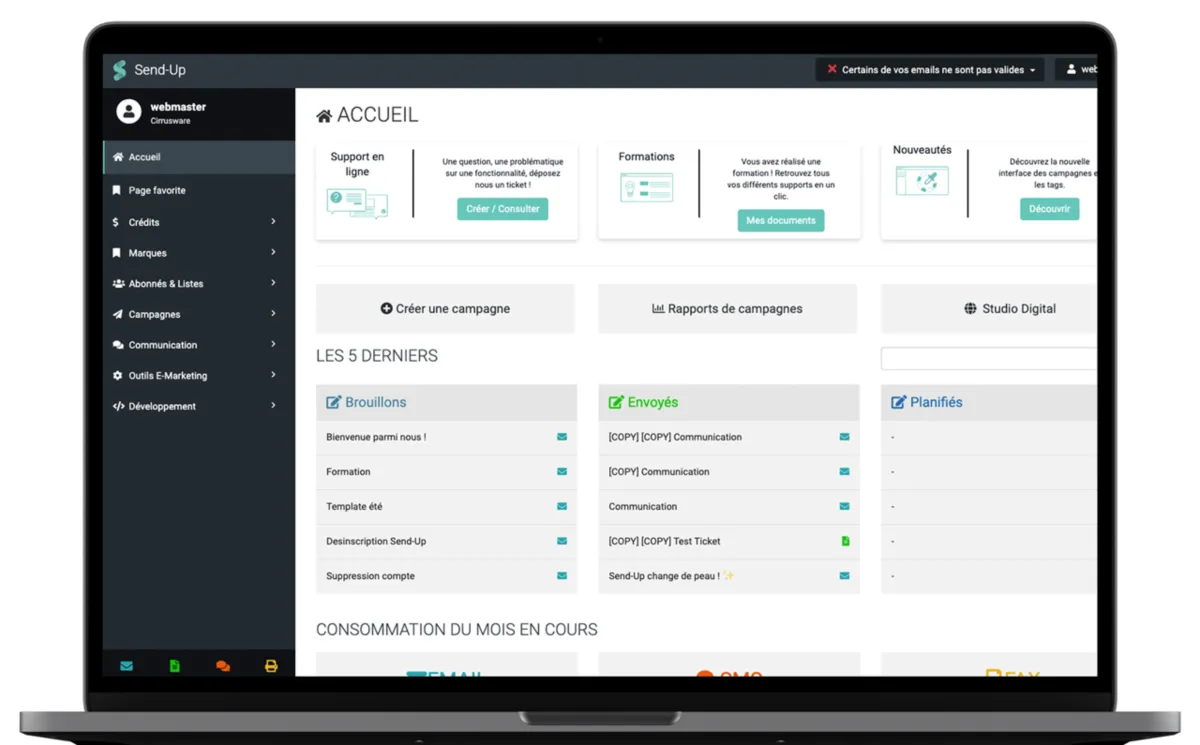Image resolution: width=1200 pixels, height=745 pixels.
Task: Click envelope icon beside Bienvenue parmi nous
Action: [562, 437]
